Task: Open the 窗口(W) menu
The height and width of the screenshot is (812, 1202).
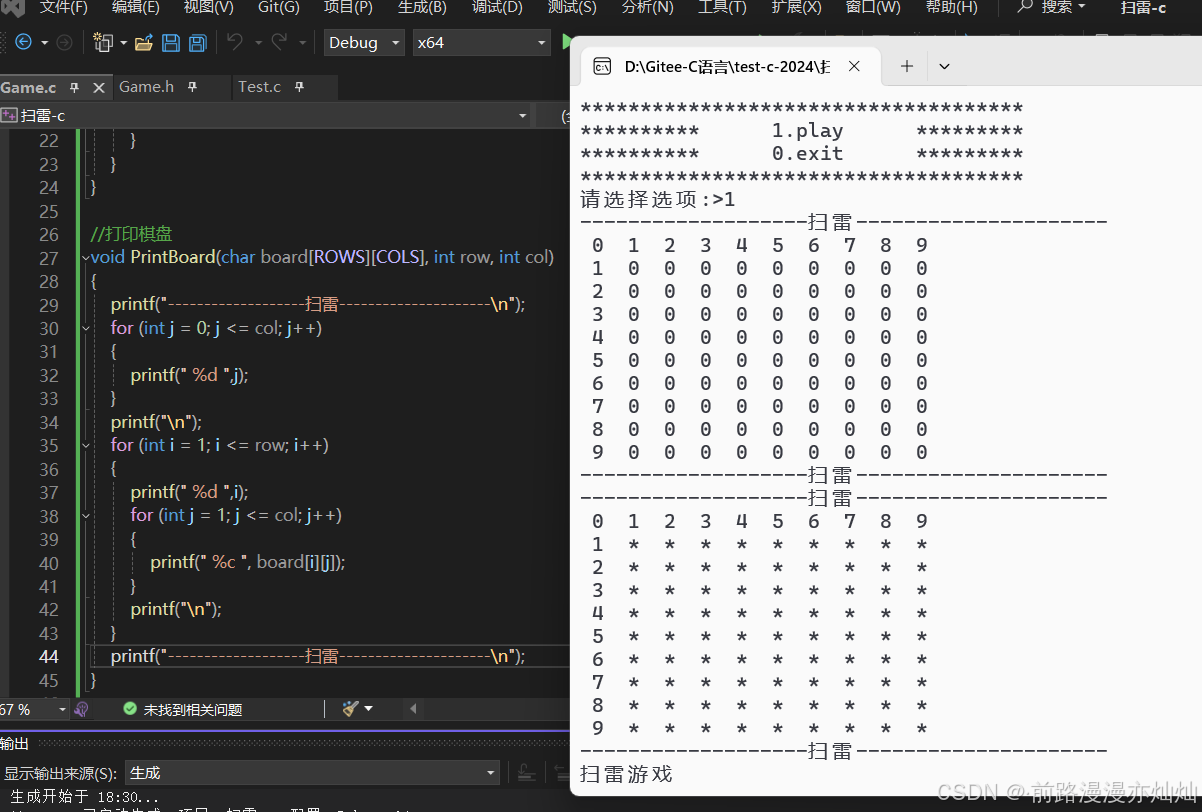Action: [872, 7]
